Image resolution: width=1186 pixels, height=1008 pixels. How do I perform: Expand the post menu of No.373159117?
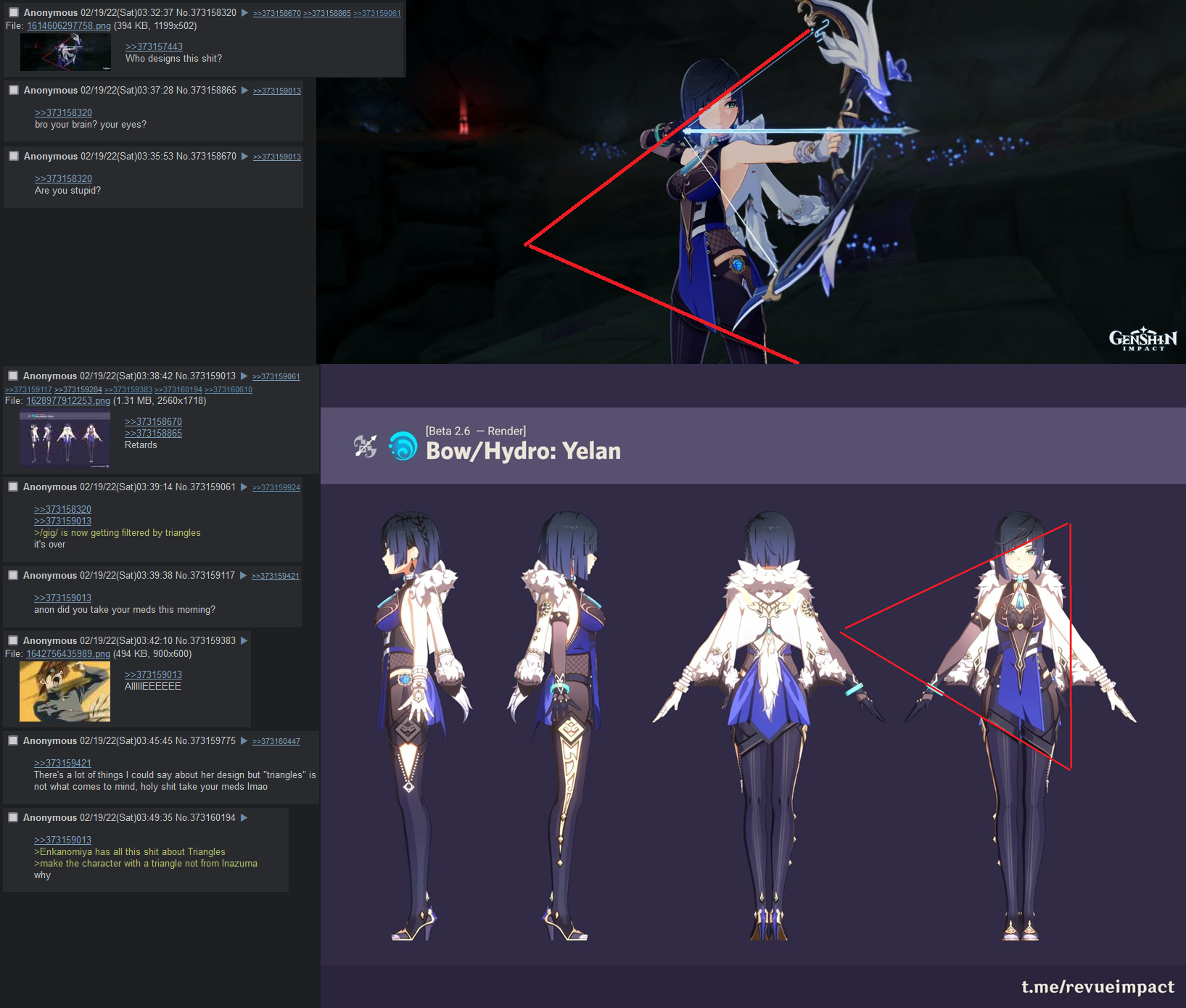(244, 576)
